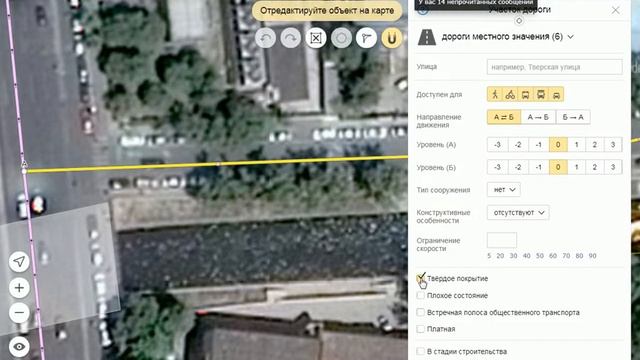Screen dimensions: 640x360
Task: Set Уровень (А) to 1
Action: pos(576,144)
